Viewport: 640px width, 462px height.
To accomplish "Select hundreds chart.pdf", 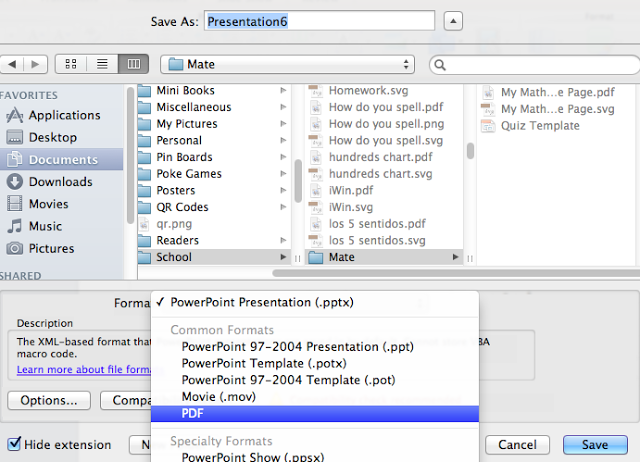I will tap(384, 157).
